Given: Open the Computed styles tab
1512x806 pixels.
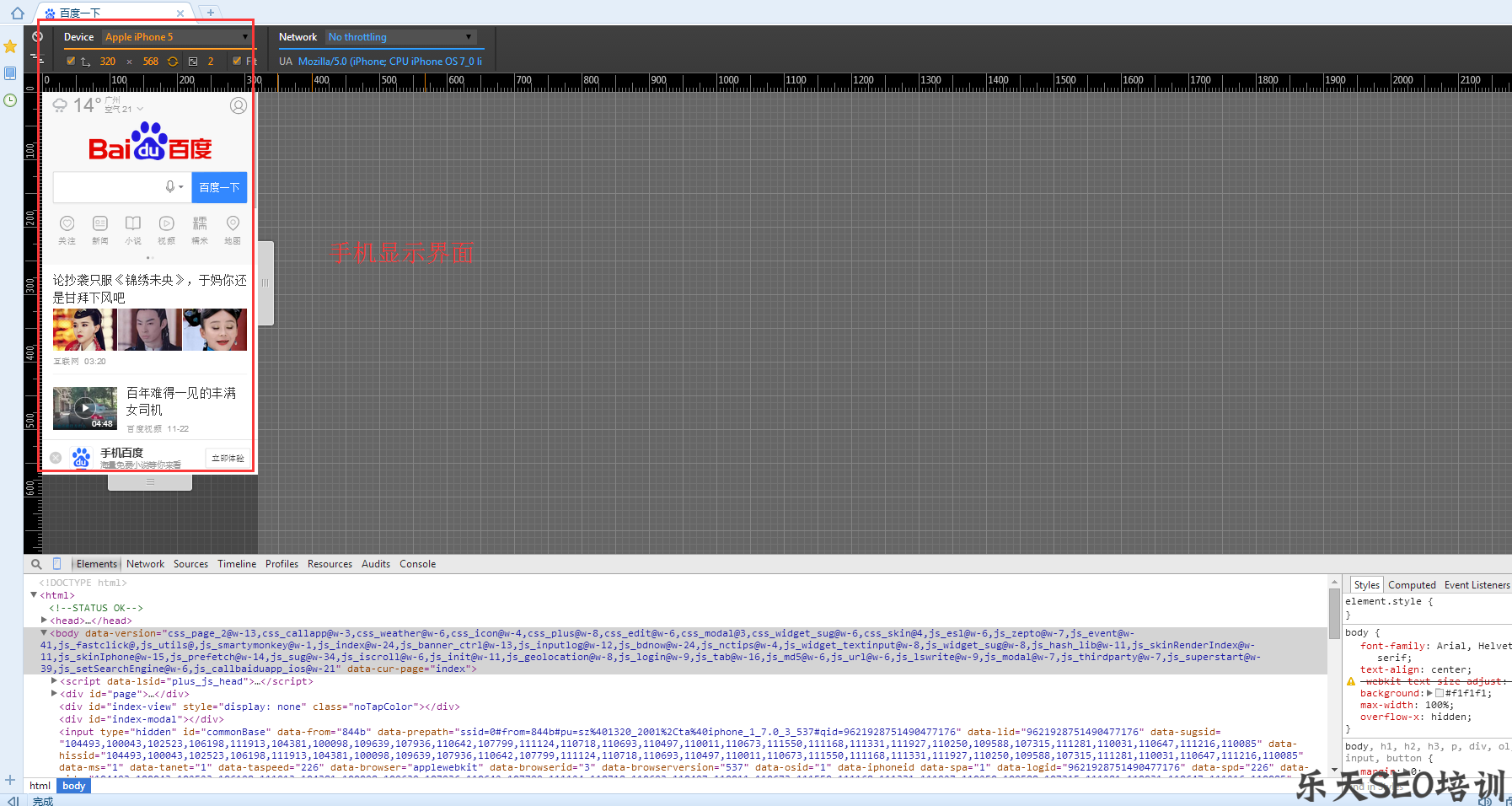Looking at the screenshot, I should click(1412, 585).
